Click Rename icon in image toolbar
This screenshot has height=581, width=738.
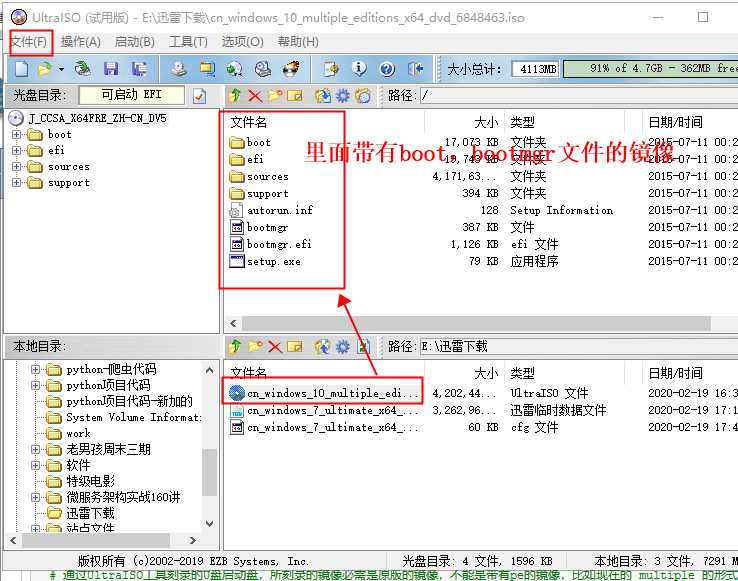click(295, 96)
